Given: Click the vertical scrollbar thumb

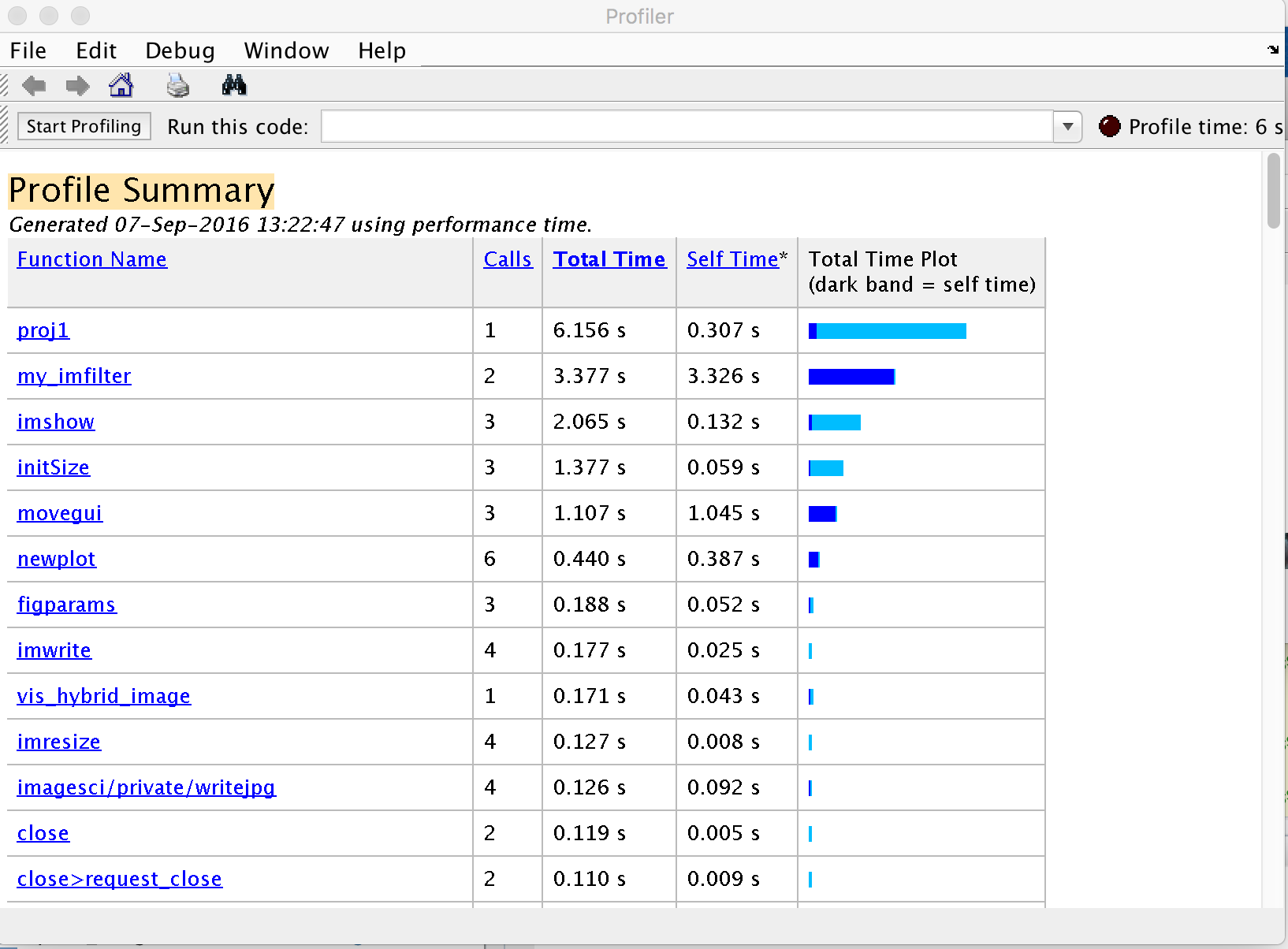Looking at the screenshot, I should [x=1273, y=191].
